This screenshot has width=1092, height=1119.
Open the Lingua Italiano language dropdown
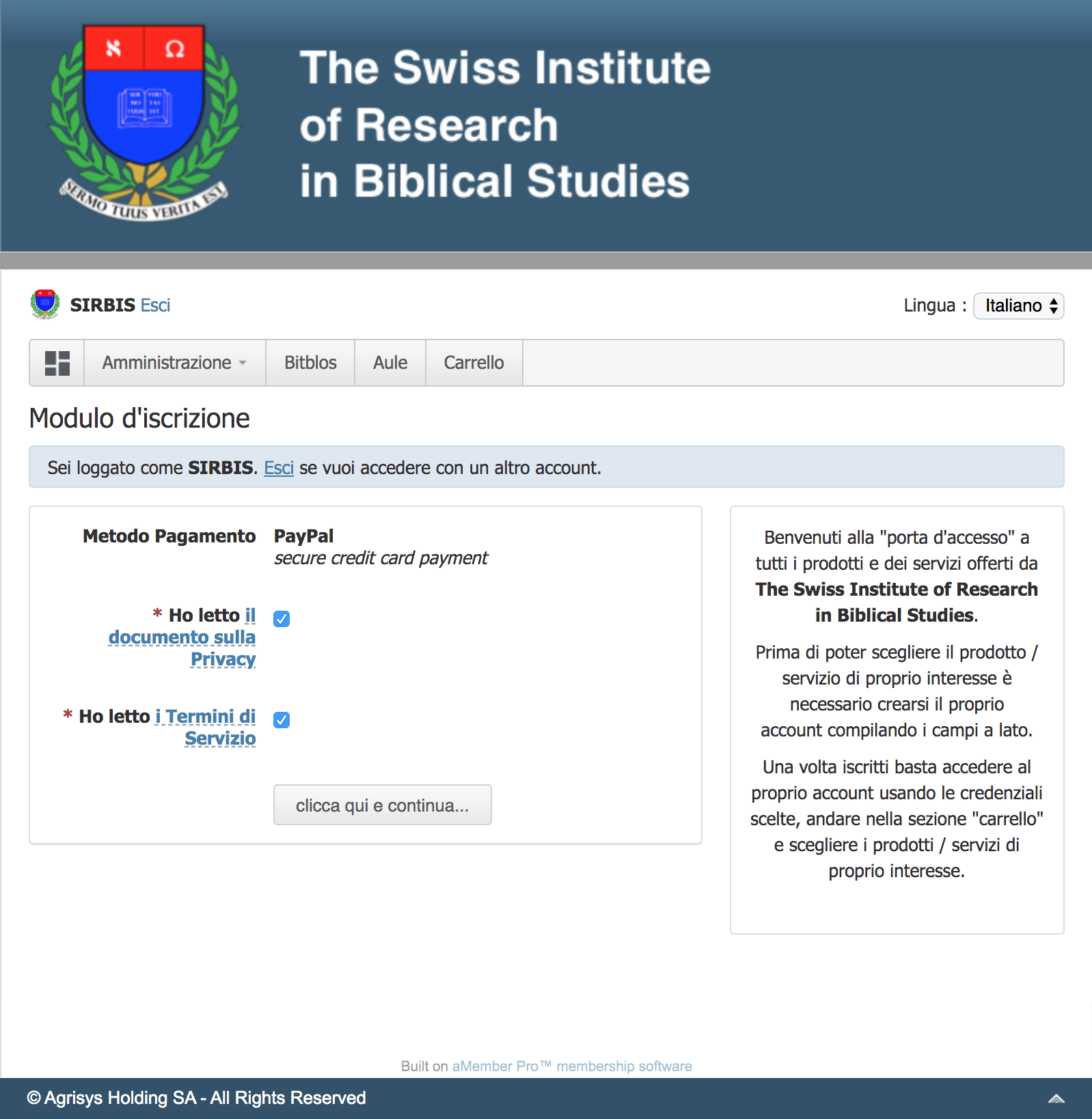pos(1018,305)
